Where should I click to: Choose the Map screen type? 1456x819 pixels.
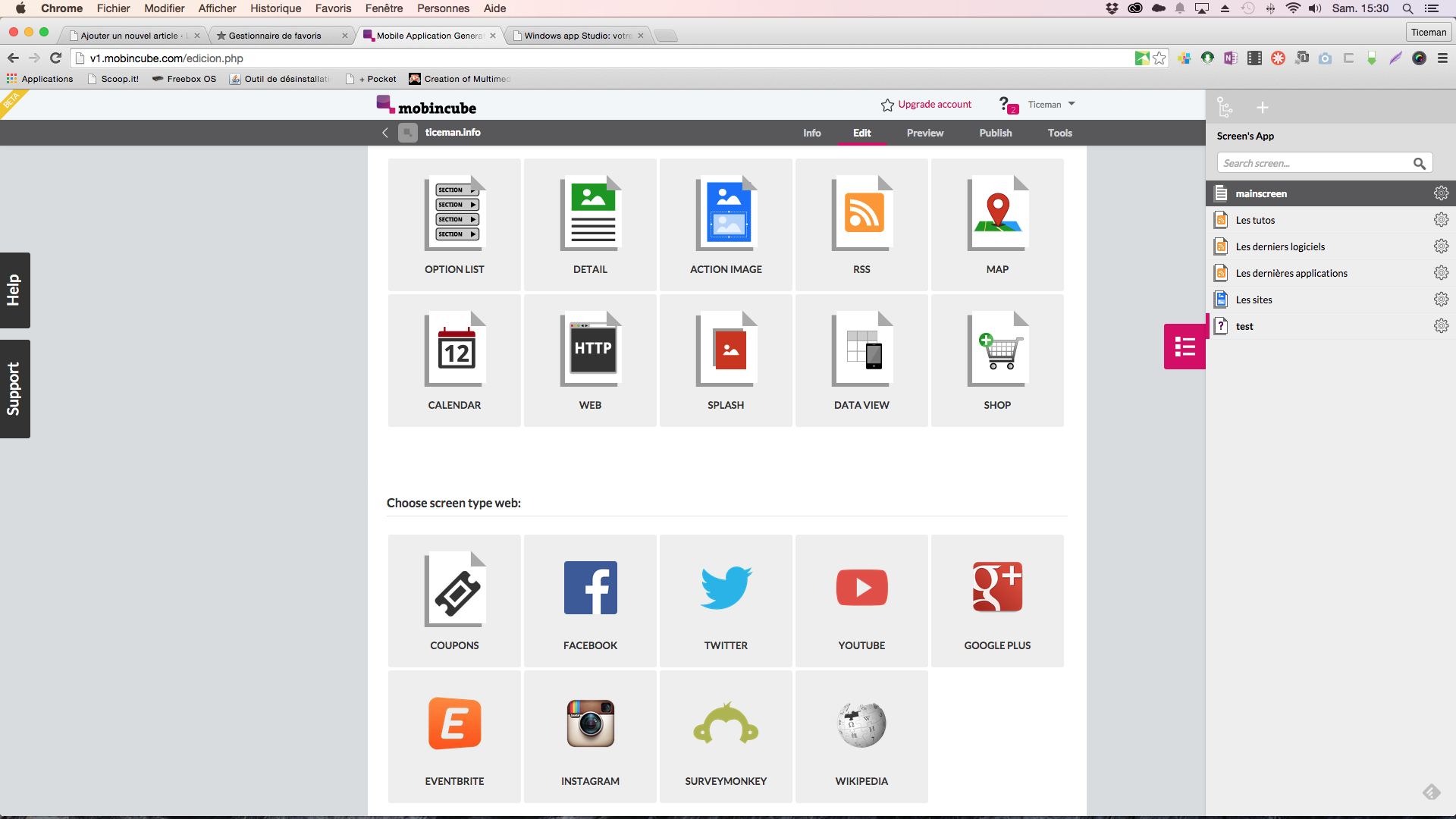pos(997,224)
